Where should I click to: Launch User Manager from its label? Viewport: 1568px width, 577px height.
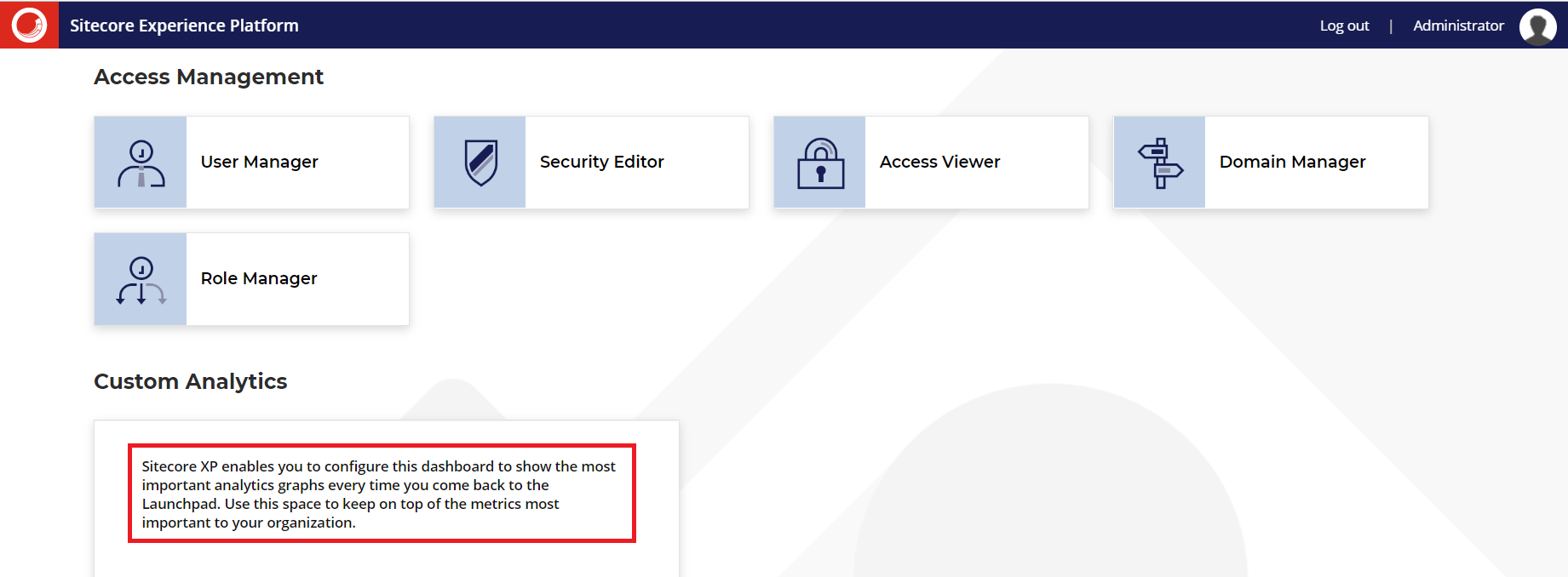[x=259, y=162]
